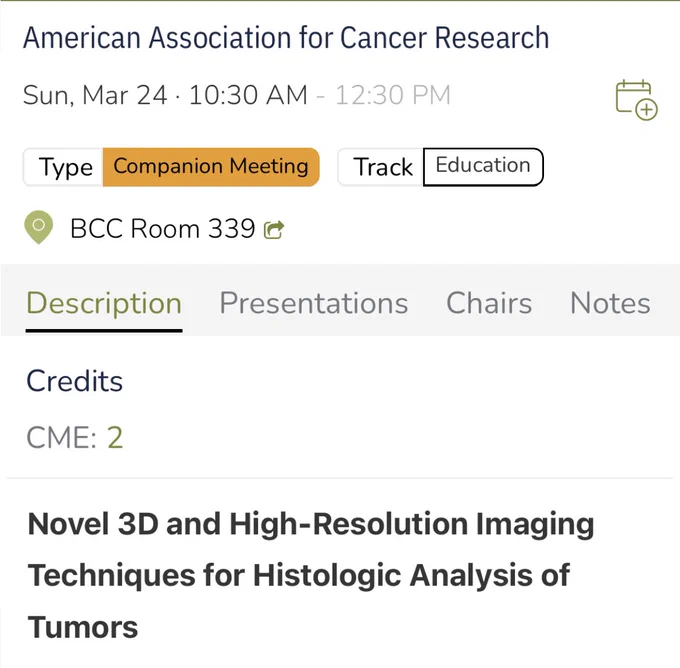Click the Credits heading
Image resolution: width=680 pixels, height=668 pixels.
[75, 381]
